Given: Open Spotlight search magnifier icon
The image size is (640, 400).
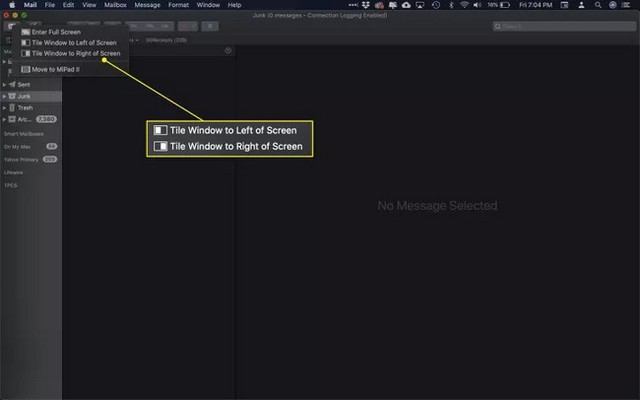Looking at the screenshot, I should point(598,5).
